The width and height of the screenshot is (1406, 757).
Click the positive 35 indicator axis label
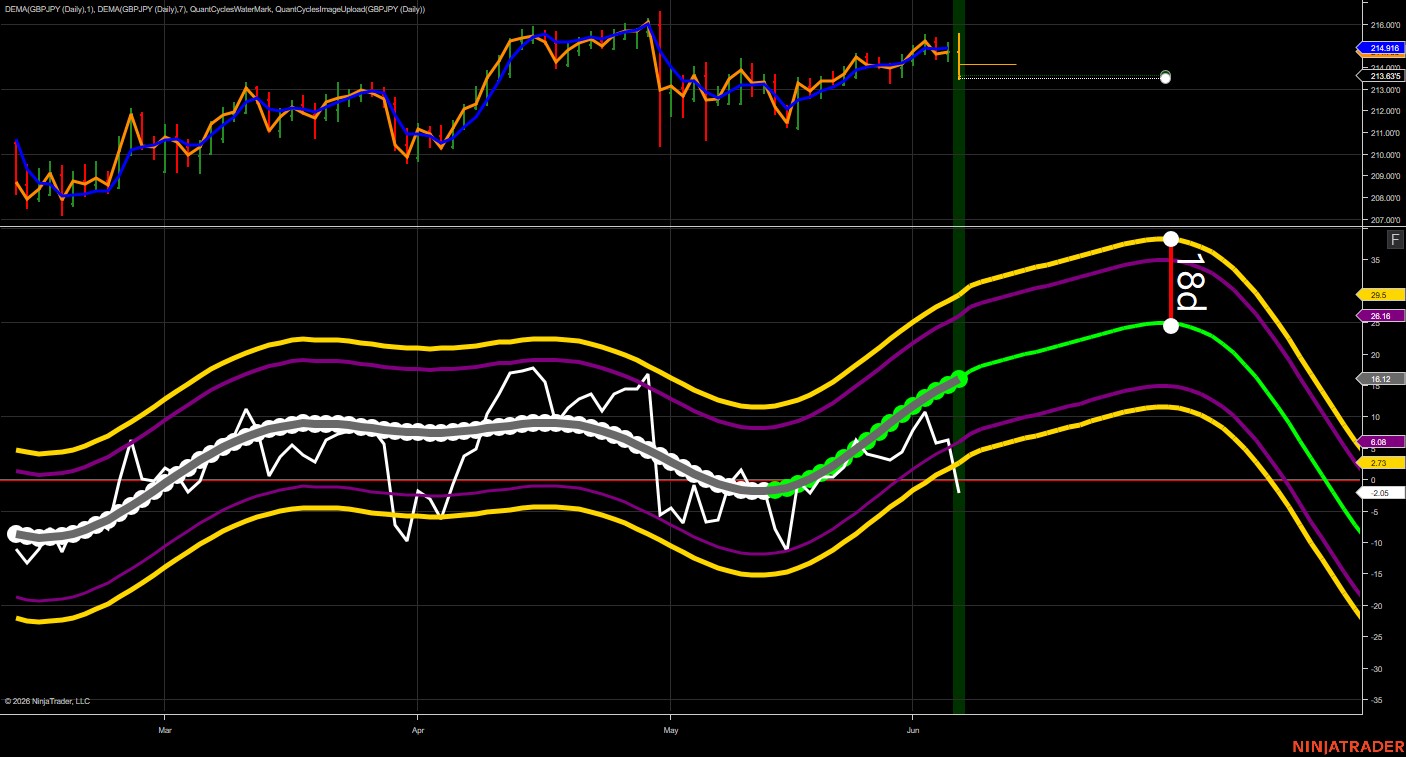pyautogui.click(x=1376, y=260)
